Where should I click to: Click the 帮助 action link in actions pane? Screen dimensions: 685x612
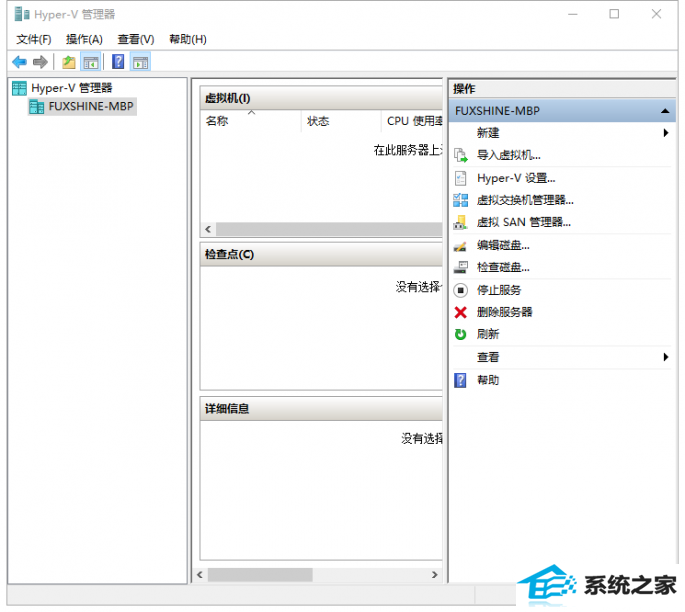pos(487,380)
